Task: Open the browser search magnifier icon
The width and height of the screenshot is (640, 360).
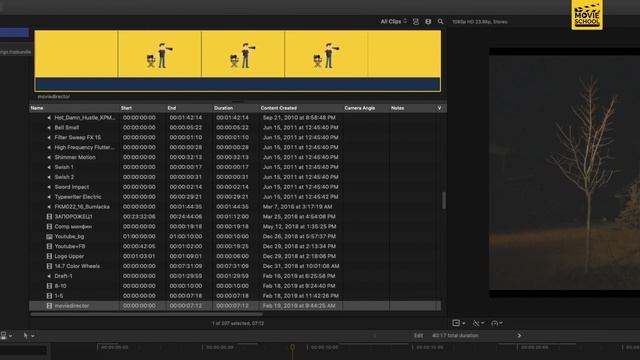Action: [440, 22]
